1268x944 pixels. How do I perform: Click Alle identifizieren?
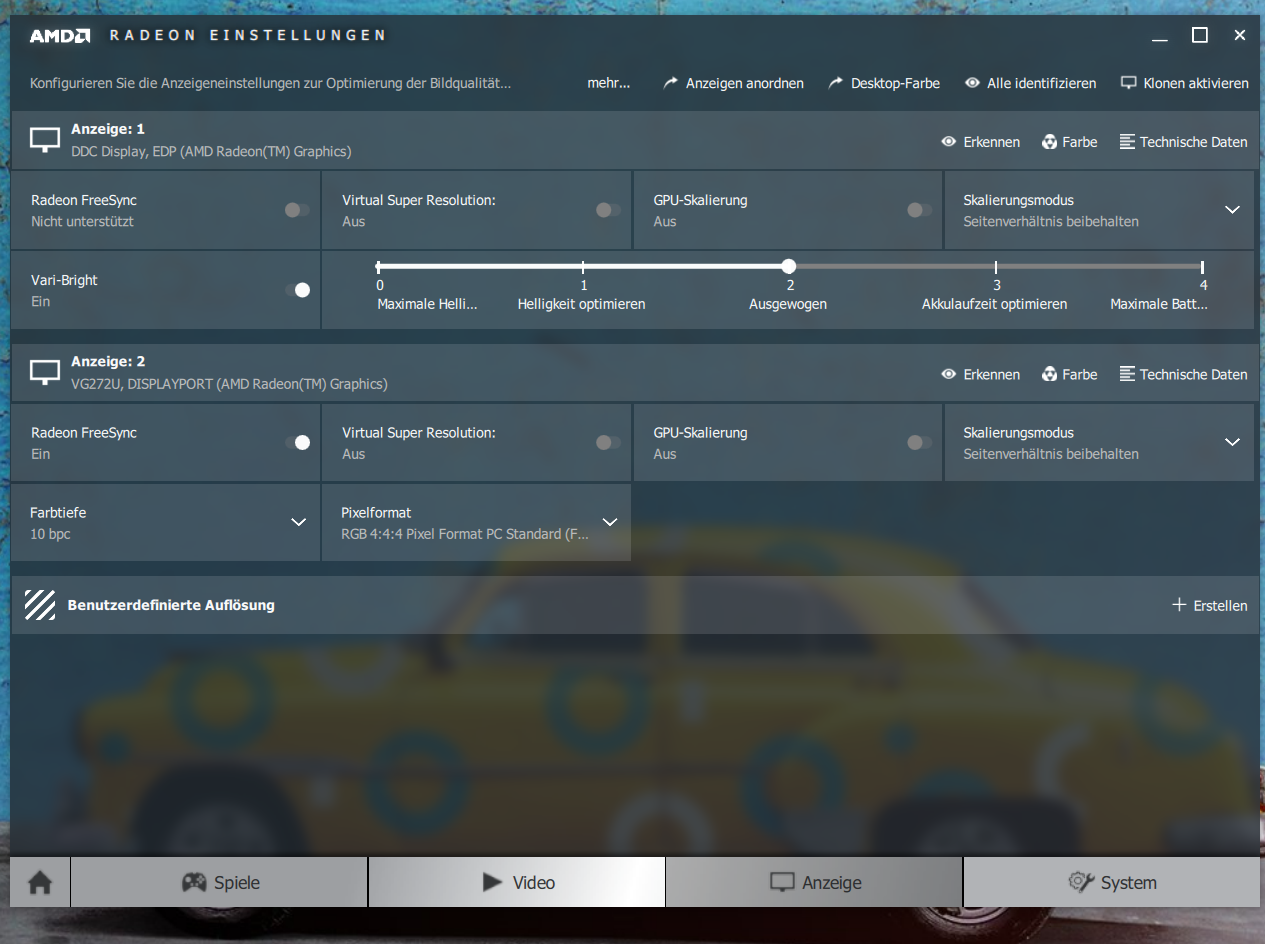click(1030, 83)
